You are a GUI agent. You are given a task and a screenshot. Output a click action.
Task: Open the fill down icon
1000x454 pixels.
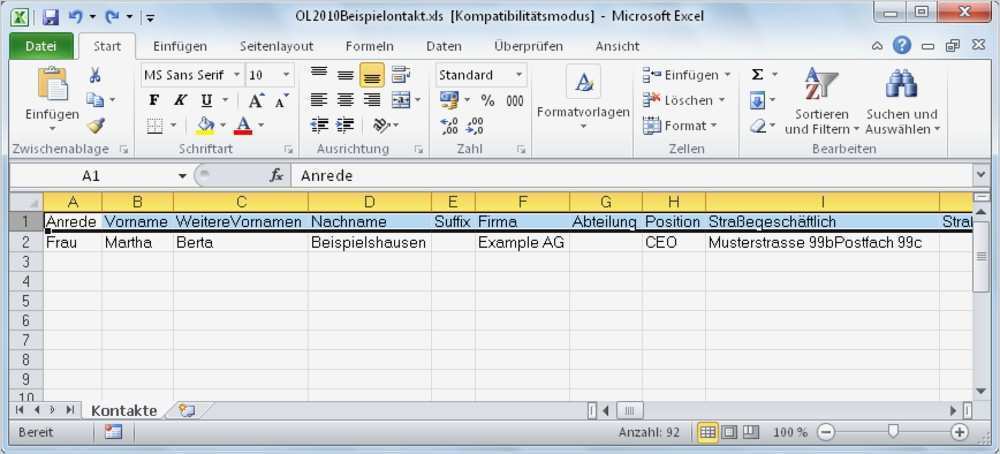(x=757, y=100)
